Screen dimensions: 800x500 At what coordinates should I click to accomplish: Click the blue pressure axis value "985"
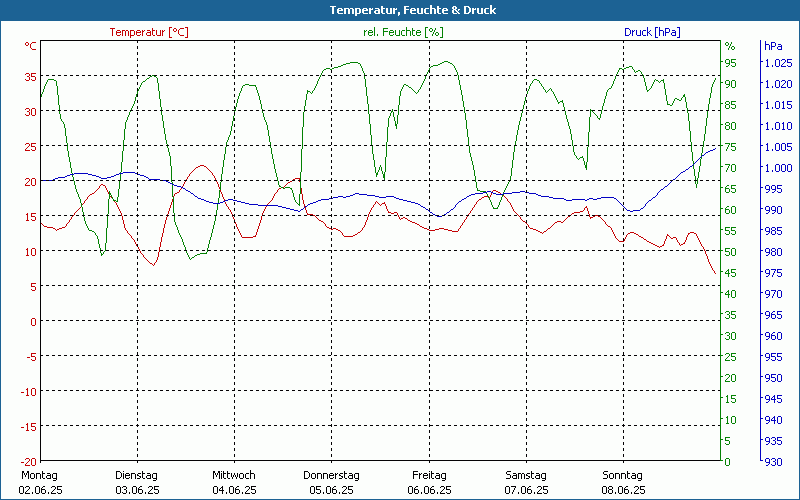pos(773,231)
